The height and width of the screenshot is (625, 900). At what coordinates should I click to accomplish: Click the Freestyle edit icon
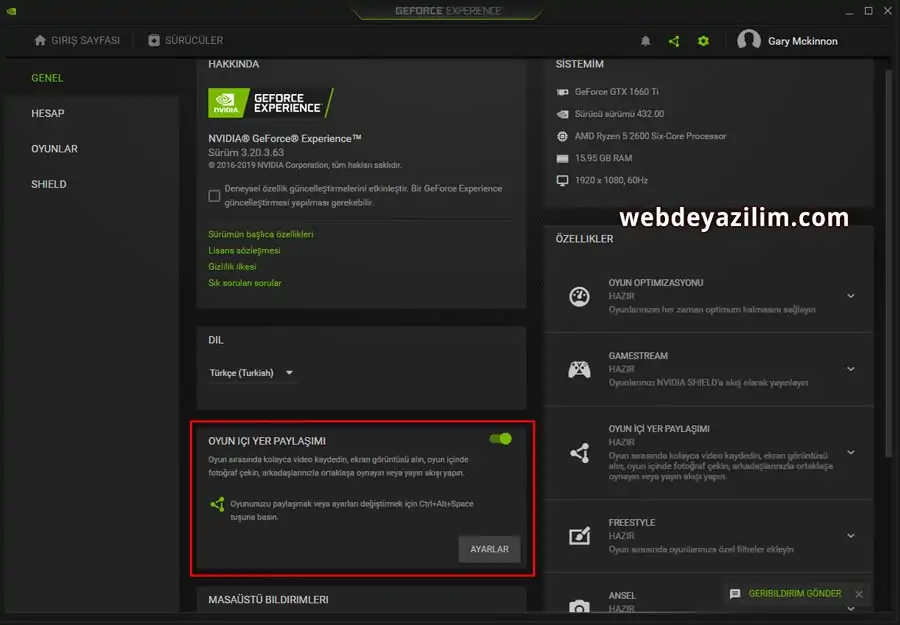click(x=579, y=535)
